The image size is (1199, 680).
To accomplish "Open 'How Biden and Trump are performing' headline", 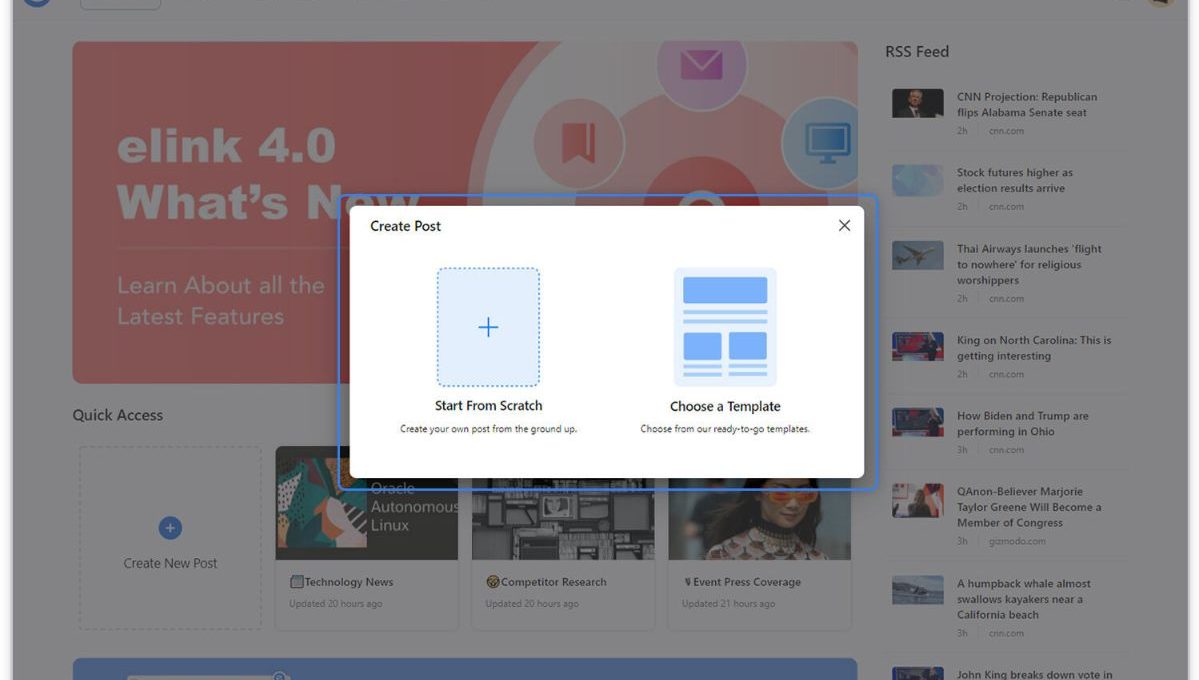I will pos(1022,424).
